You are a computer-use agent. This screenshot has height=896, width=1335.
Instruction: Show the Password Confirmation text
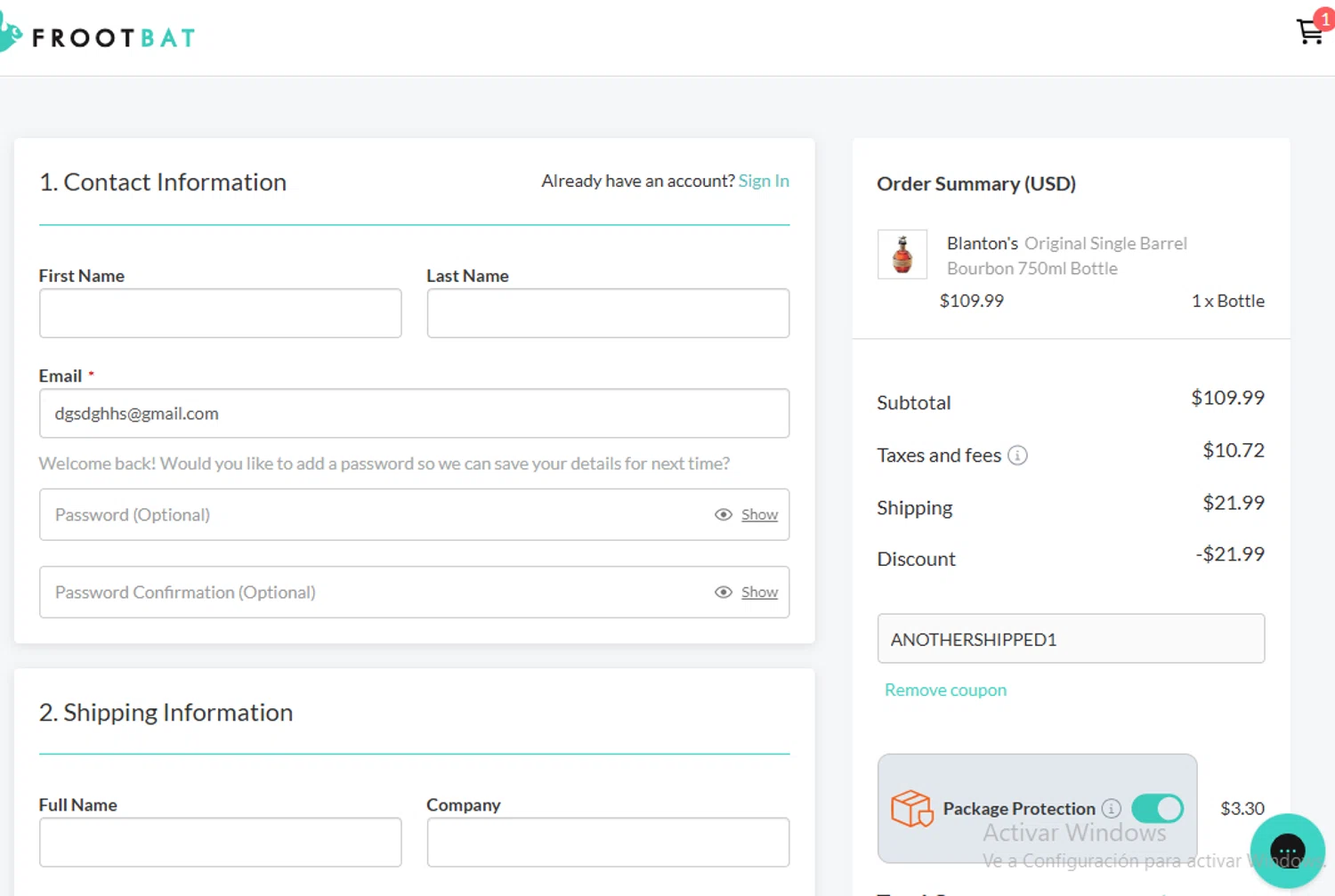point(759,592)
